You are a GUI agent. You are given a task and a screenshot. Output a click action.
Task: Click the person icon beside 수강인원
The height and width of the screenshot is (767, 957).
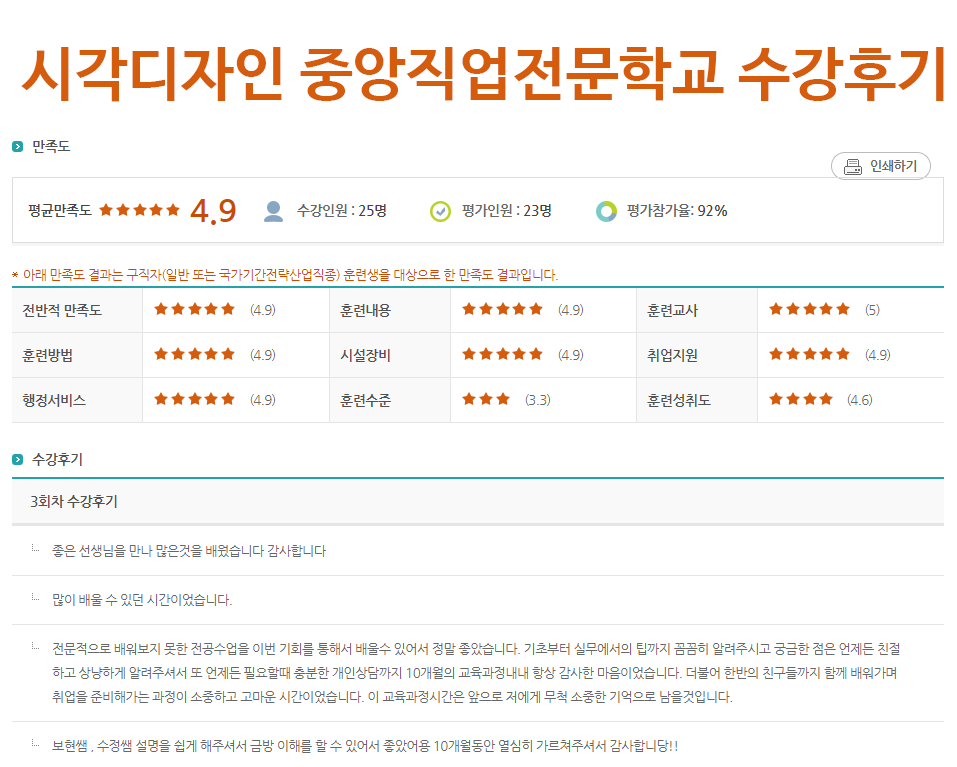(273, 211)
